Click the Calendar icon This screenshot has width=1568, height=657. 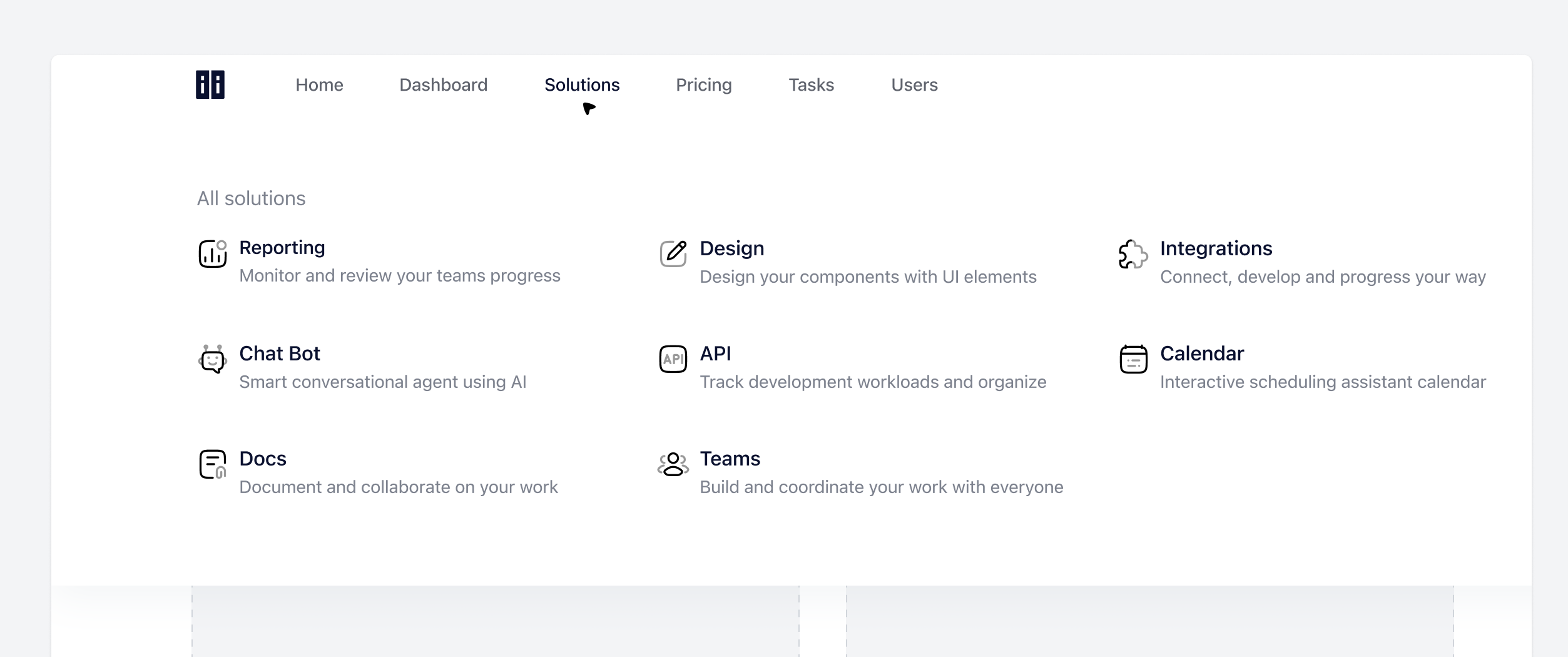[x=1134, y=360]
